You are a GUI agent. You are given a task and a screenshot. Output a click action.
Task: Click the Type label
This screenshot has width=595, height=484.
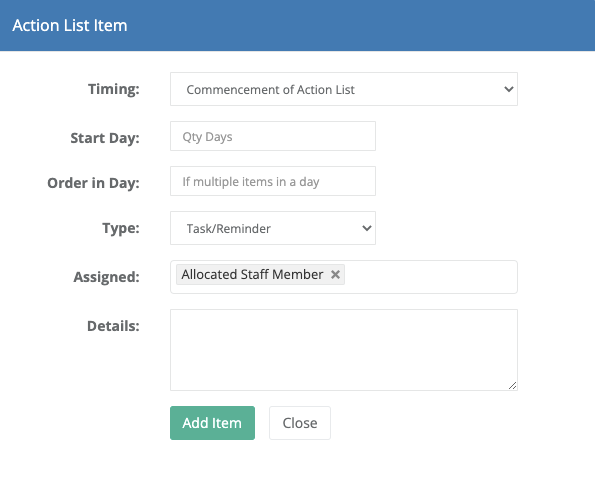pyautogui.click(x=121, y=228)
